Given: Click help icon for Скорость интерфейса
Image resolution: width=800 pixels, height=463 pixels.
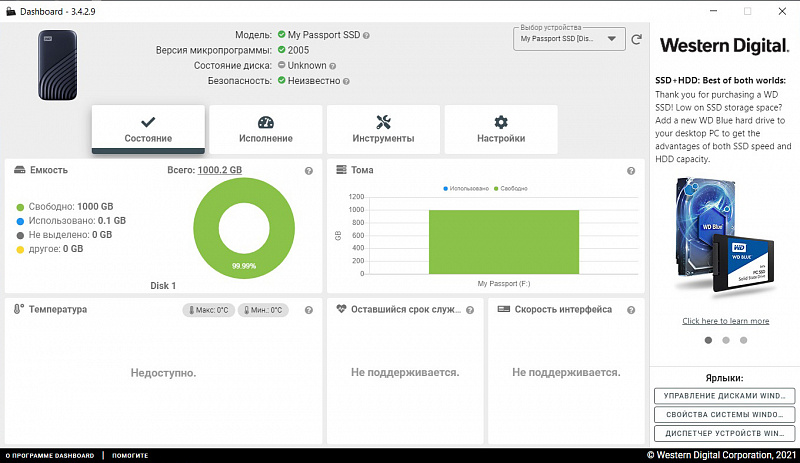Looking at the screenshot, I should tap(631, 310).
